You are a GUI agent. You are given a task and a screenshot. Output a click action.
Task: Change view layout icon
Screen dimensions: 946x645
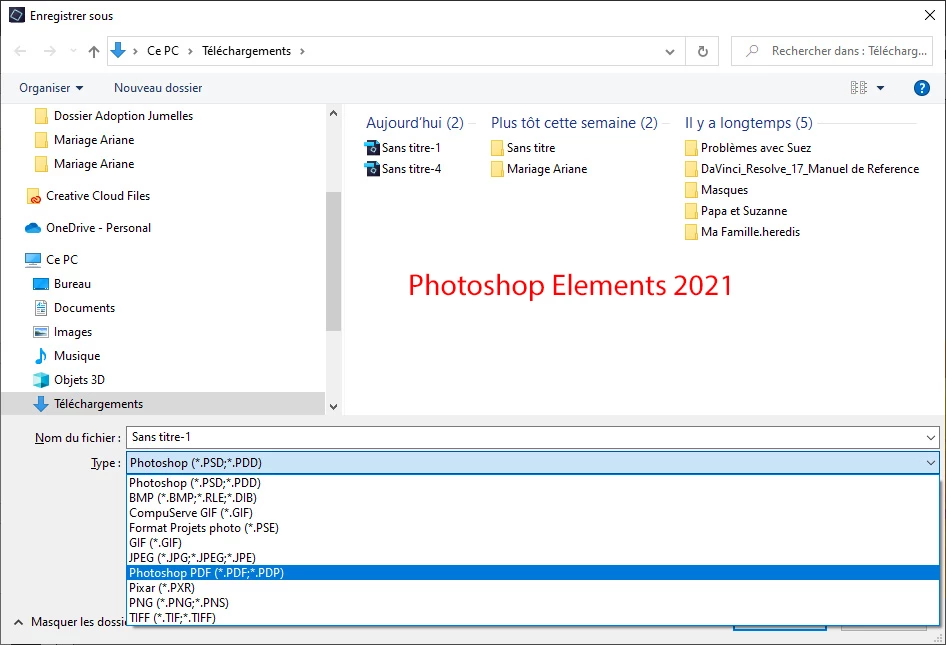tap(859, 88)
